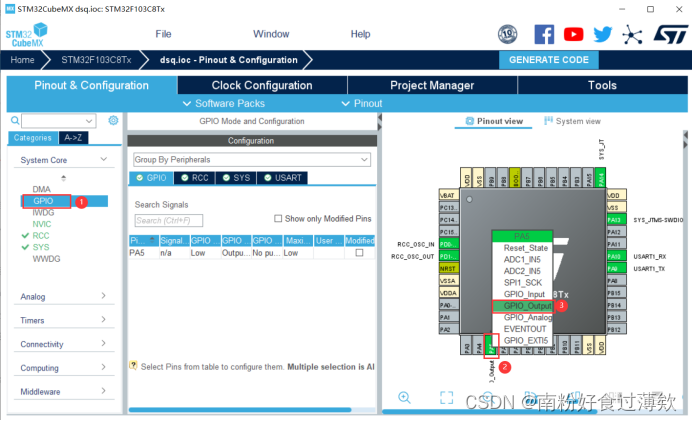Select the GPIO peripheral tab
This screenshot has width=692, height=421.
151,178
